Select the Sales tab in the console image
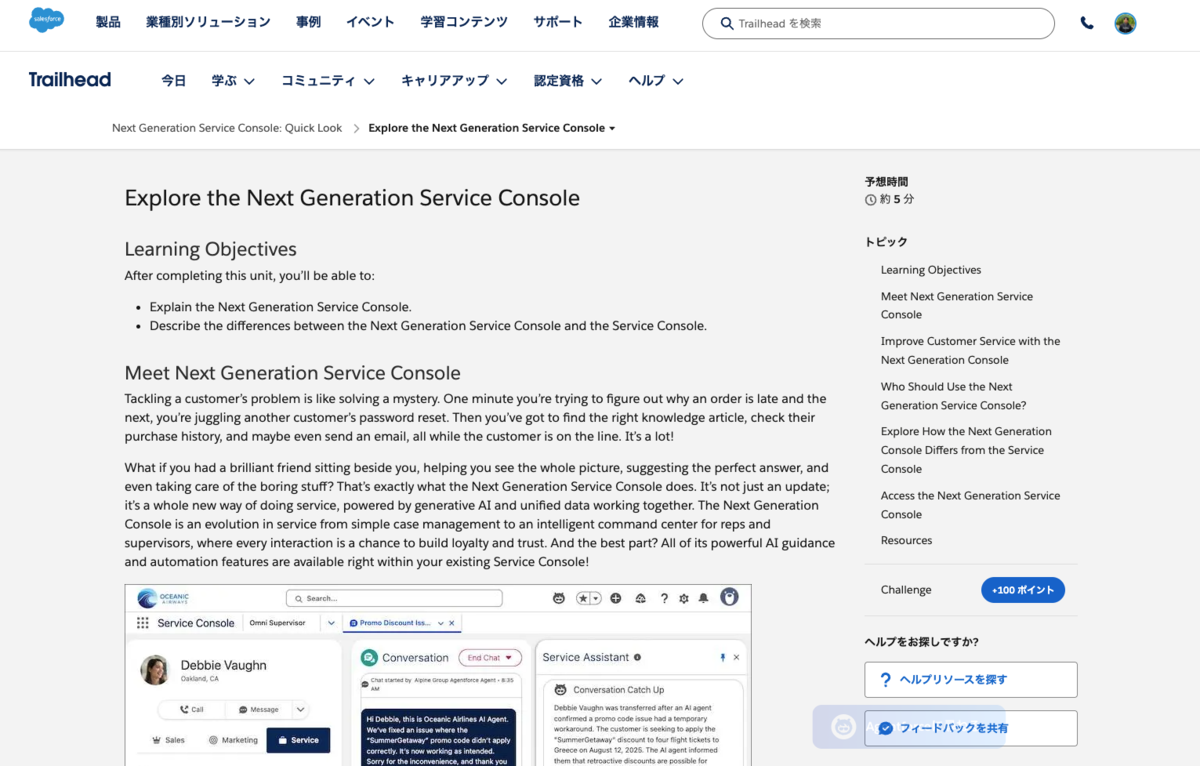The height and width of the screenshot is (766, 1200). click(168, 740)
